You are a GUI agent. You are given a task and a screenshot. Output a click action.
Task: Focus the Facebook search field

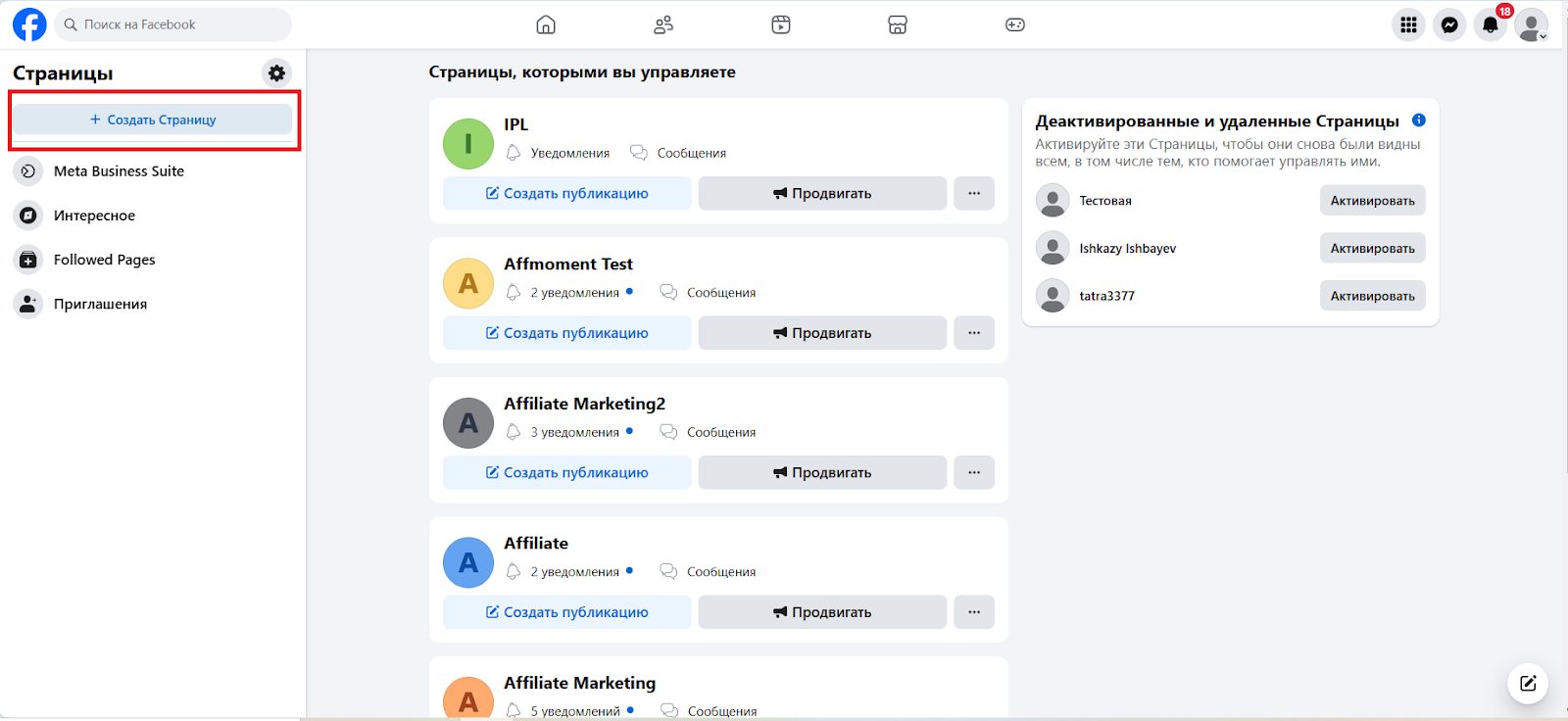[x=174, y=24]
